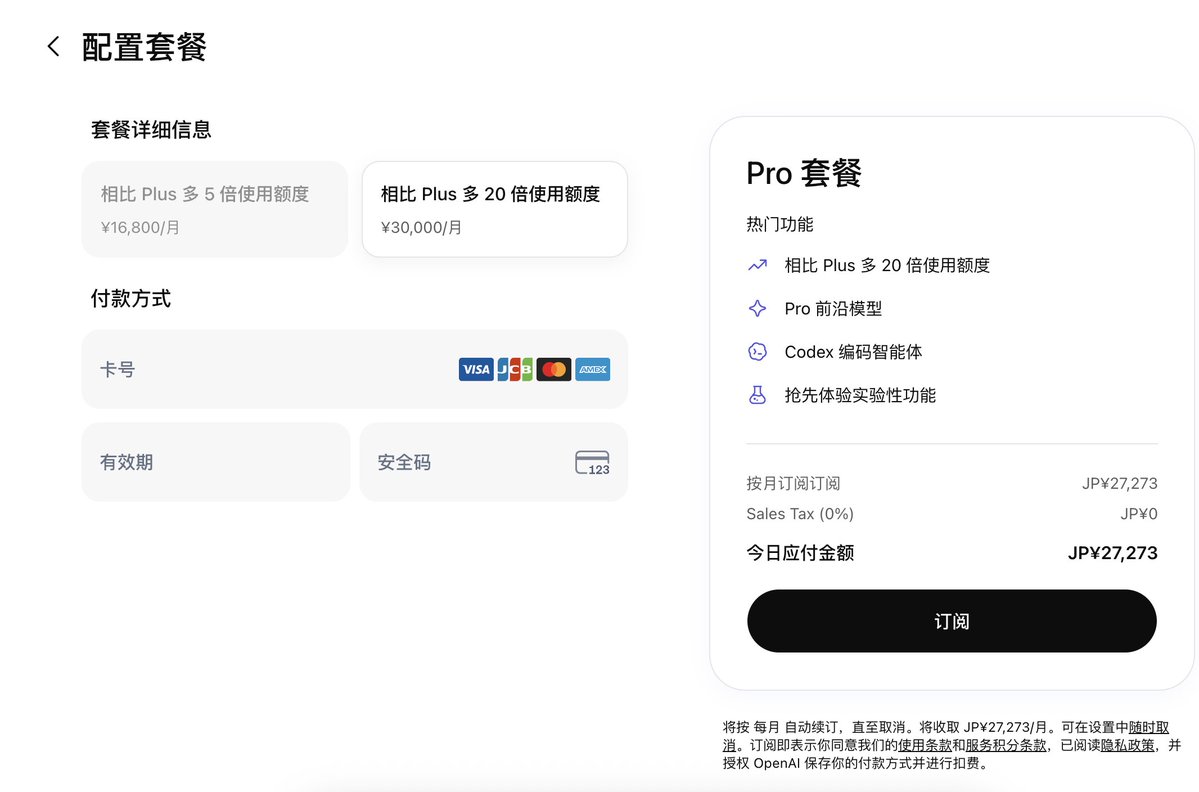Click the 套餐详细信息 section heading
Viewport: 1199px width, 792px height.
[x=151, y=130]
